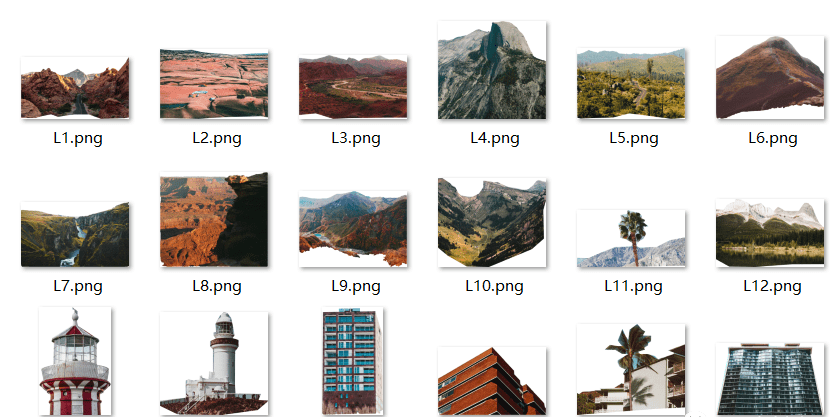Viewport: 840px width, 417px height.
Task: Click the dark glass facade building image
Action: (x=770, y=379)
